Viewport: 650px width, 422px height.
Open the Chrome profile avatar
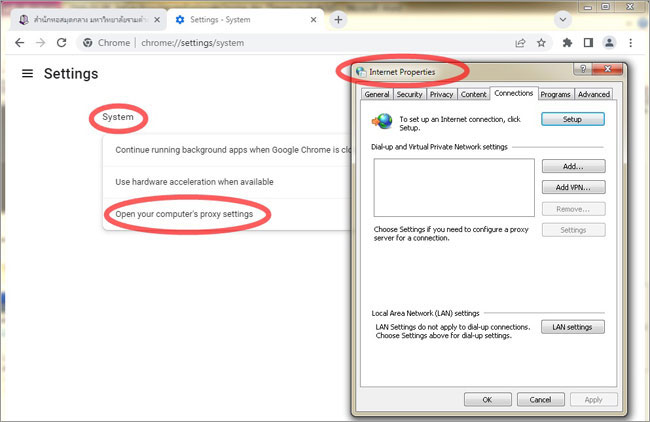(610, 43)
